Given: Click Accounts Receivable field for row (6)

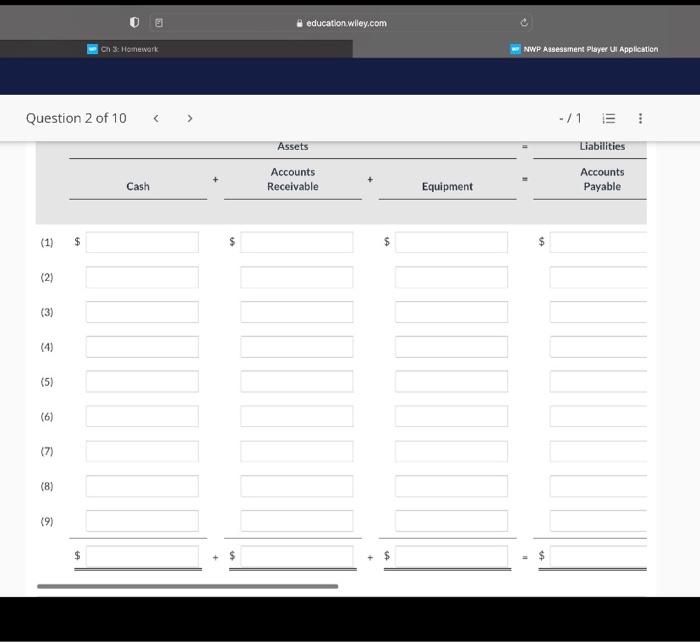Looking at the screenshot, I should pyautogui.click(x=296, y=417).
